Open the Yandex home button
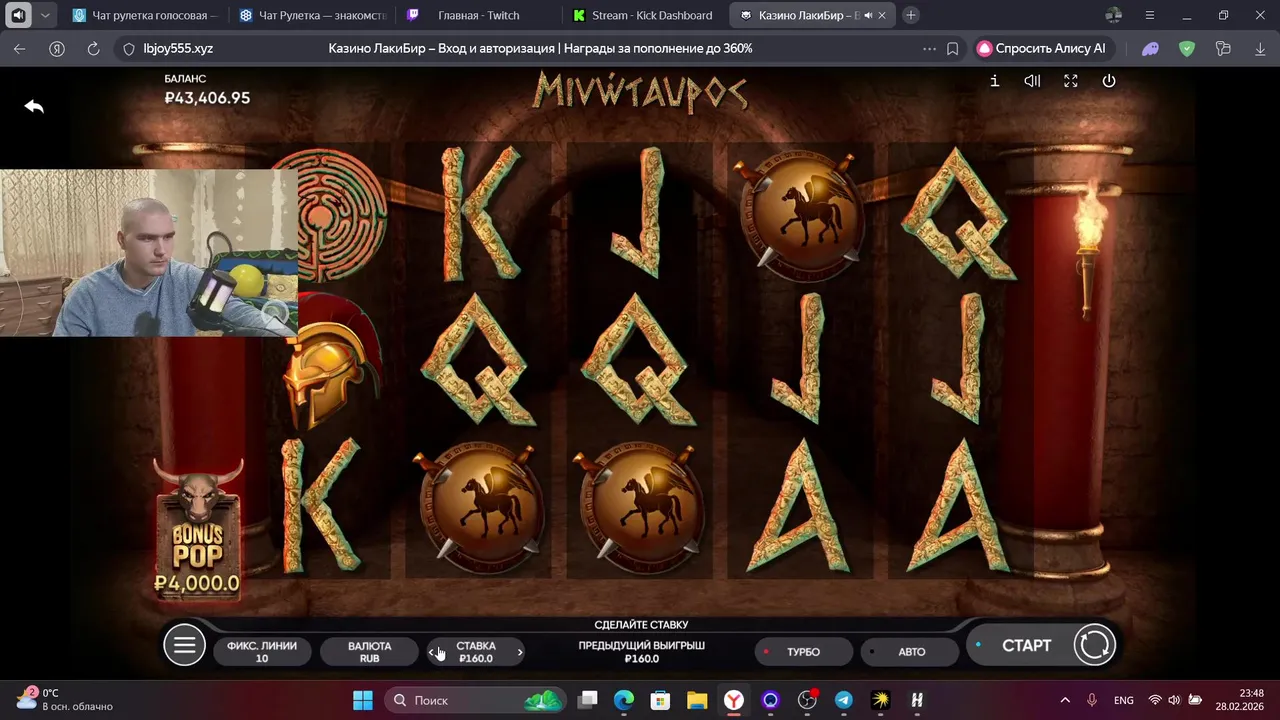The width and height of the screenshot is (1280, 720). coord(57,48)
